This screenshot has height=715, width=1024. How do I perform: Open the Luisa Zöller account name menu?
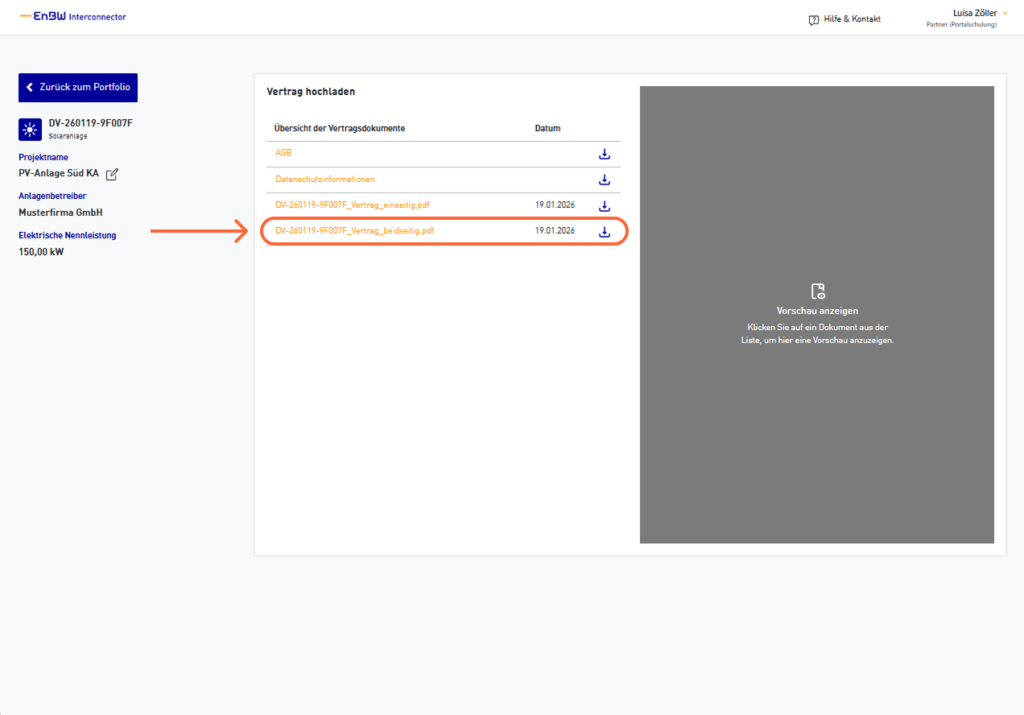click(975, 13)
